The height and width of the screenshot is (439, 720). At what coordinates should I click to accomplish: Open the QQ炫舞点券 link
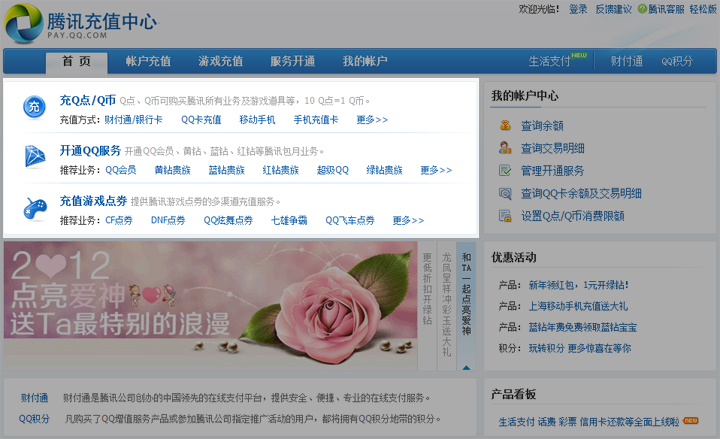(x=228, y=220)
